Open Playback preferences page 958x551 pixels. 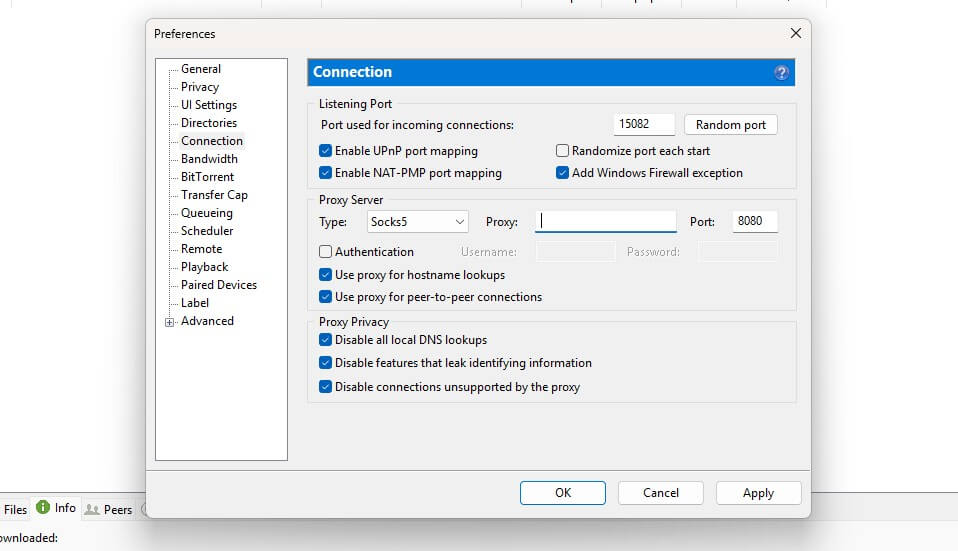(205, 267)
